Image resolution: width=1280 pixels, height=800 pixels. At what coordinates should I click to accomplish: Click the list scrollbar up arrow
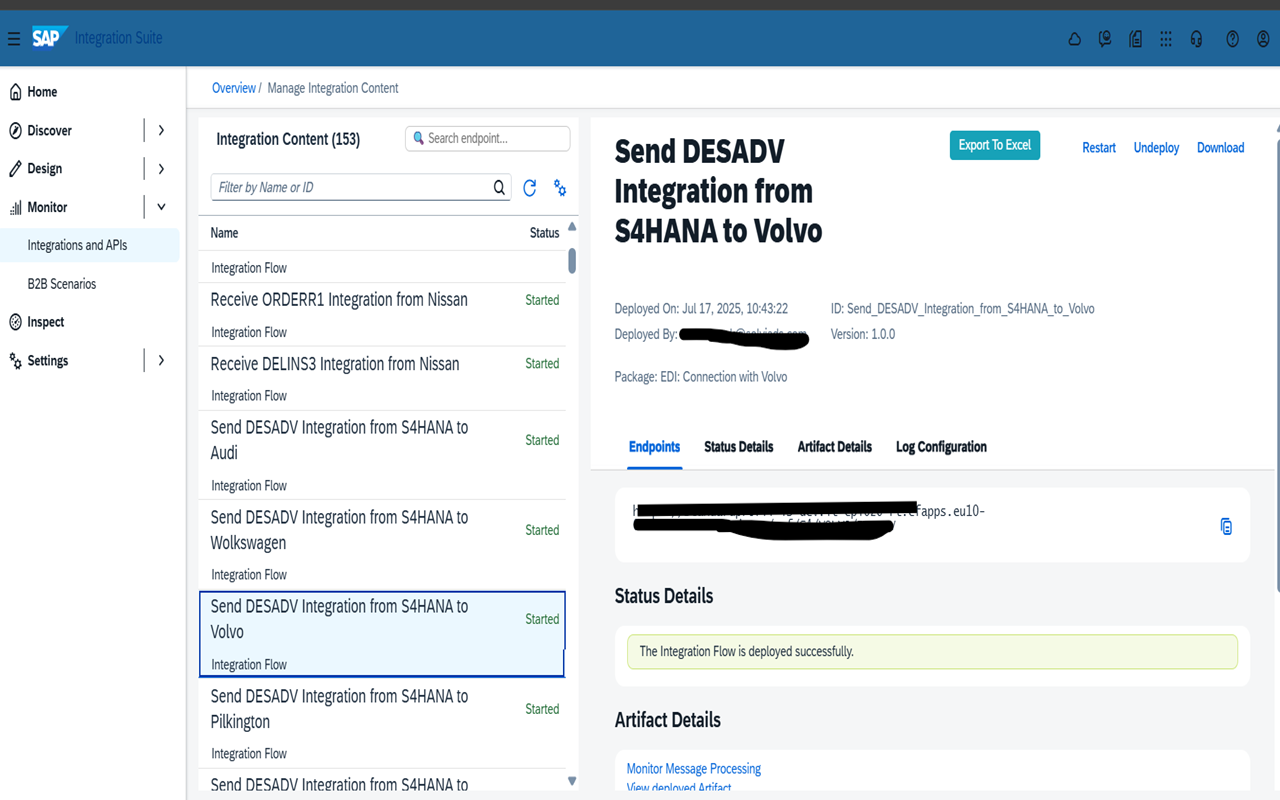[x=572, y=226]
